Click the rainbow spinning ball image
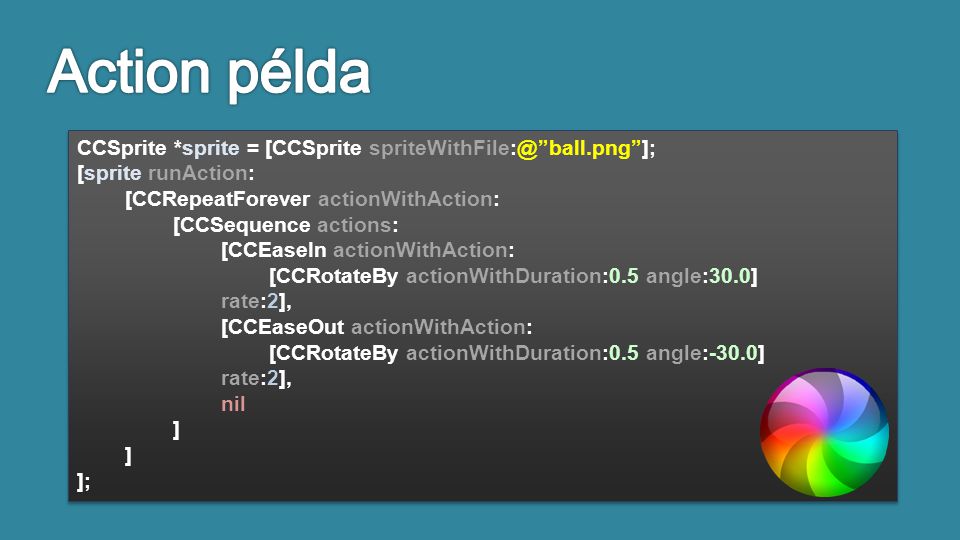This screenshot has width=960, height=540. (x=824, y=432)
